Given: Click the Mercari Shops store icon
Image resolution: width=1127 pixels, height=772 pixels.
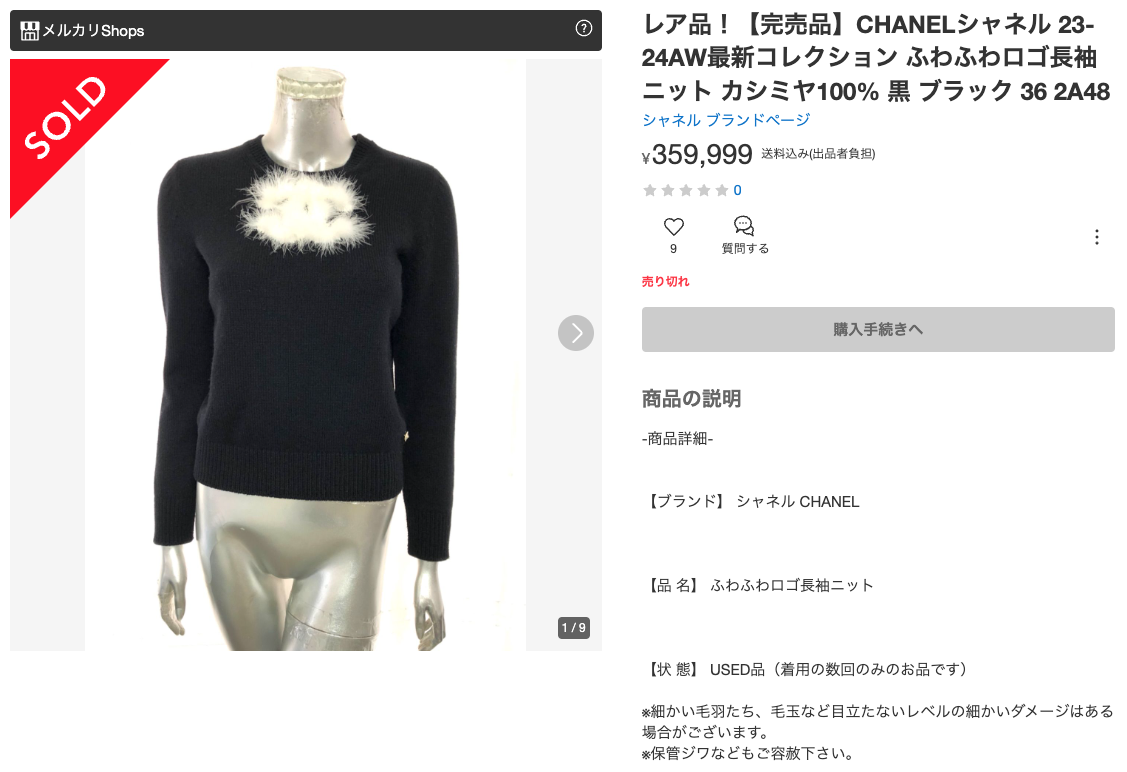Looking at the screenshot, I should point(29,30).
